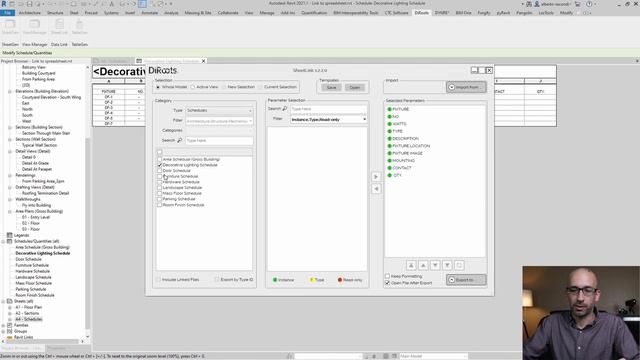Collapse Sections (Building Section) tree node
Viewport: 640px width, 360px height.
10,127
